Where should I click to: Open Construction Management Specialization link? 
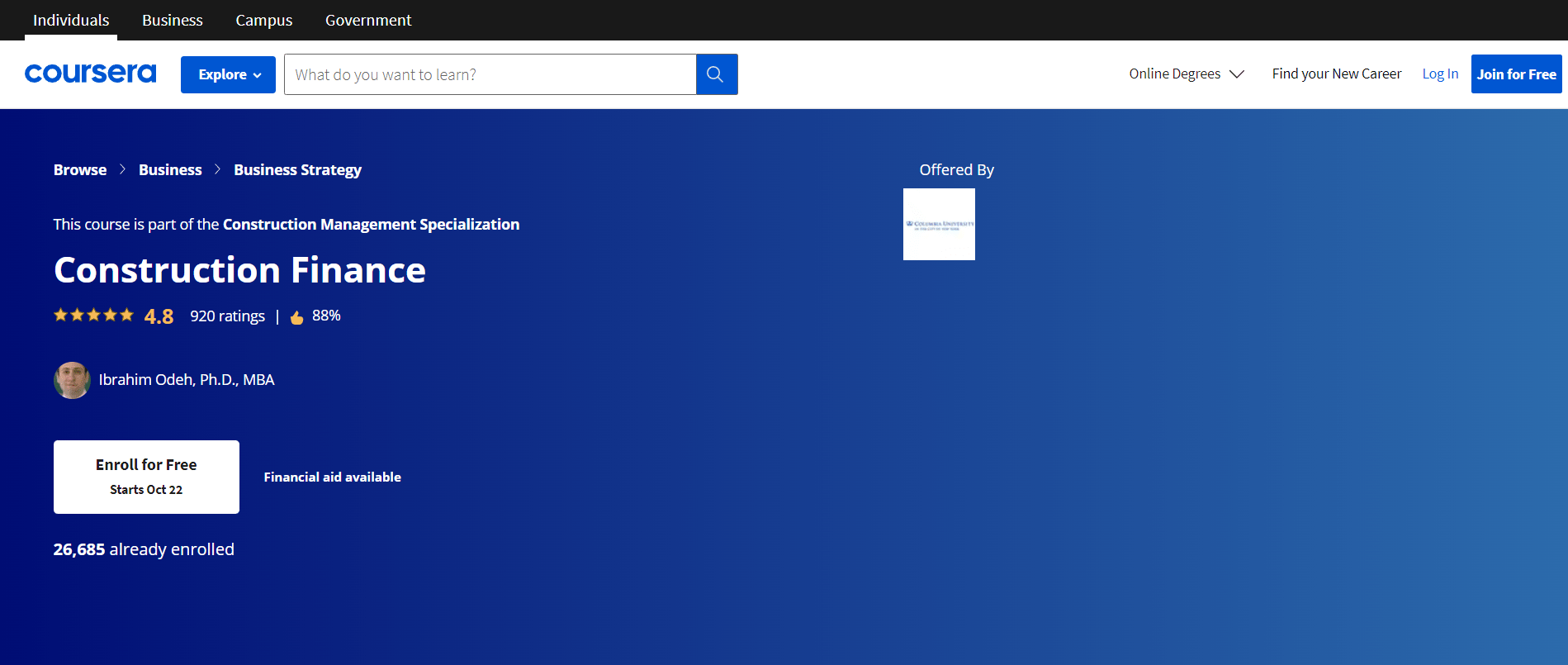point(371,224)
